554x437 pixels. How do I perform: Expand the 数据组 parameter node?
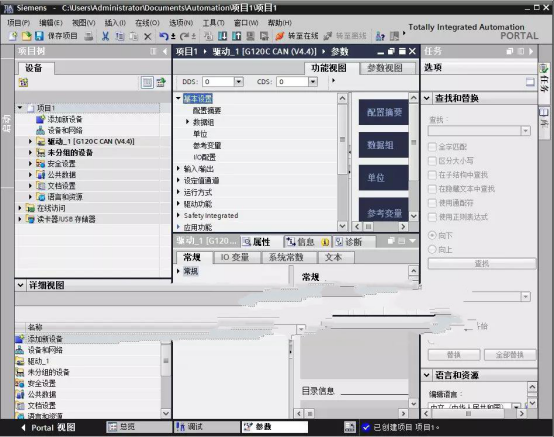pos(188,122)
